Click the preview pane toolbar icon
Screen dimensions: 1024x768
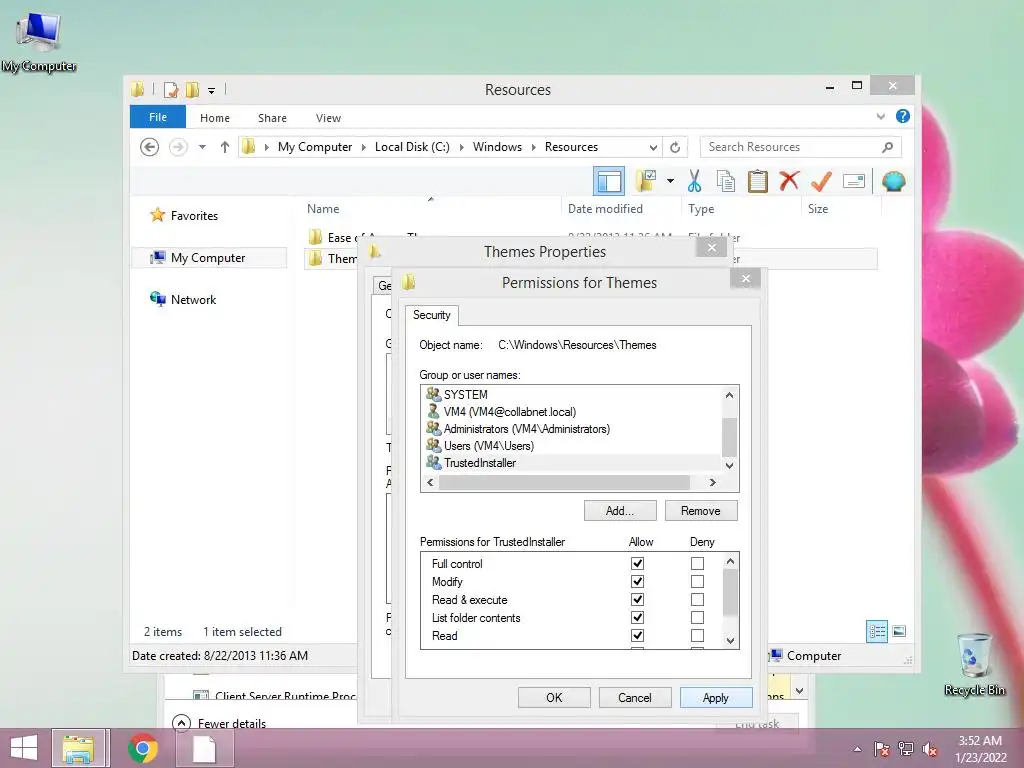(x=608, y=181)
